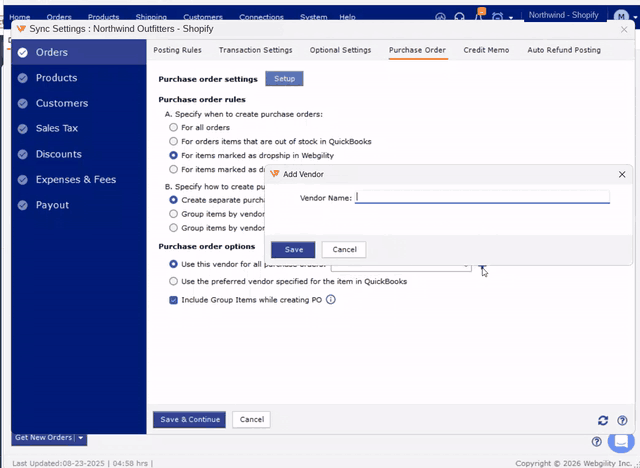This screenshot has width=640, height=468.
Task: Focus the Vendor Name input field
Action: (x=482, y=197)
